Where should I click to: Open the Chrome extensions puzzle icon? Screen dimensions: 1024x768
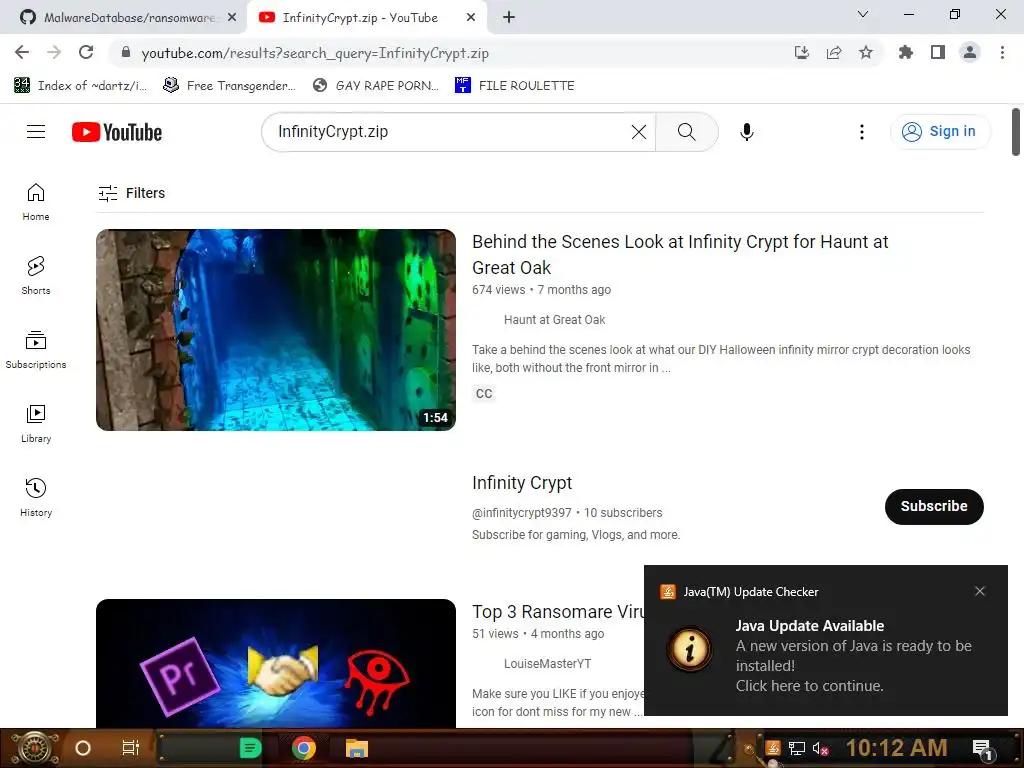click(x=906, y=52)
